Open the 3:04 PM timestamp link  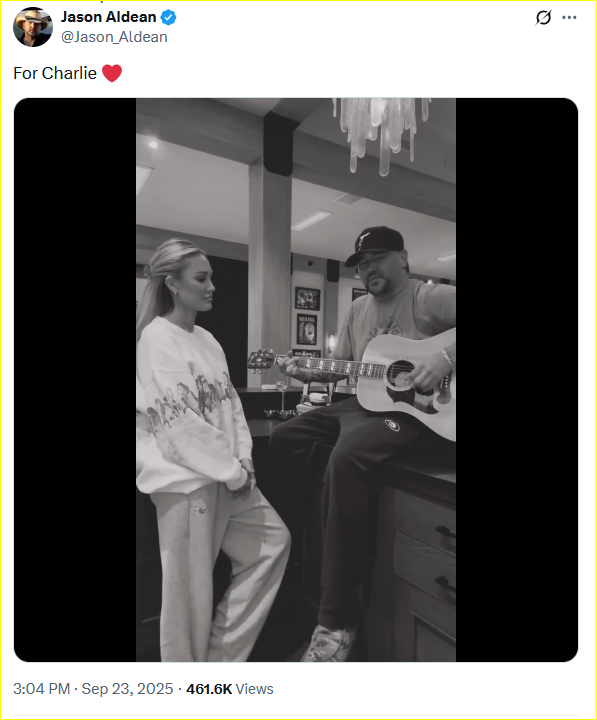41,689
